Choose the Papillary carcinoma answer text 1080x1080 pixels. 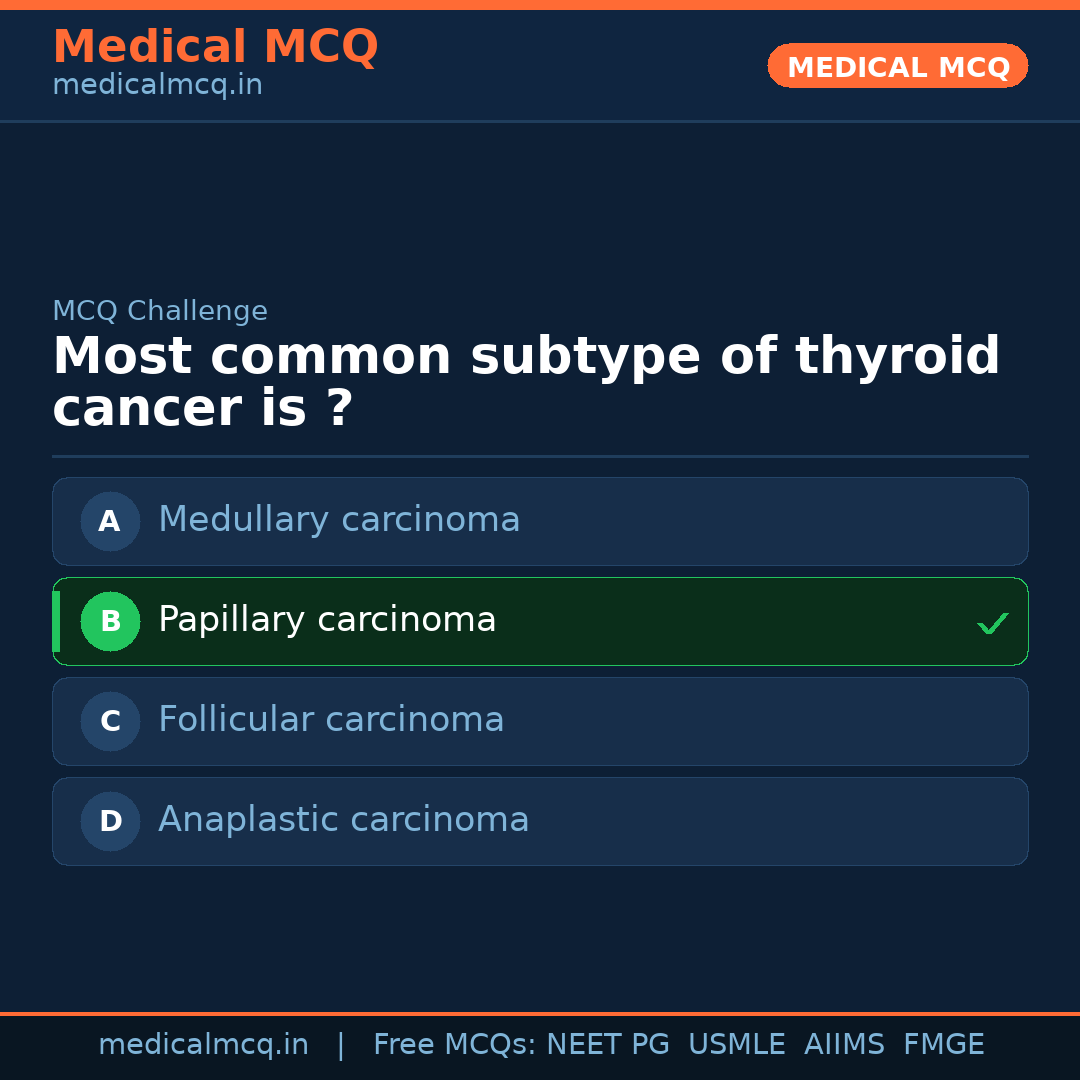coord(327,620)
